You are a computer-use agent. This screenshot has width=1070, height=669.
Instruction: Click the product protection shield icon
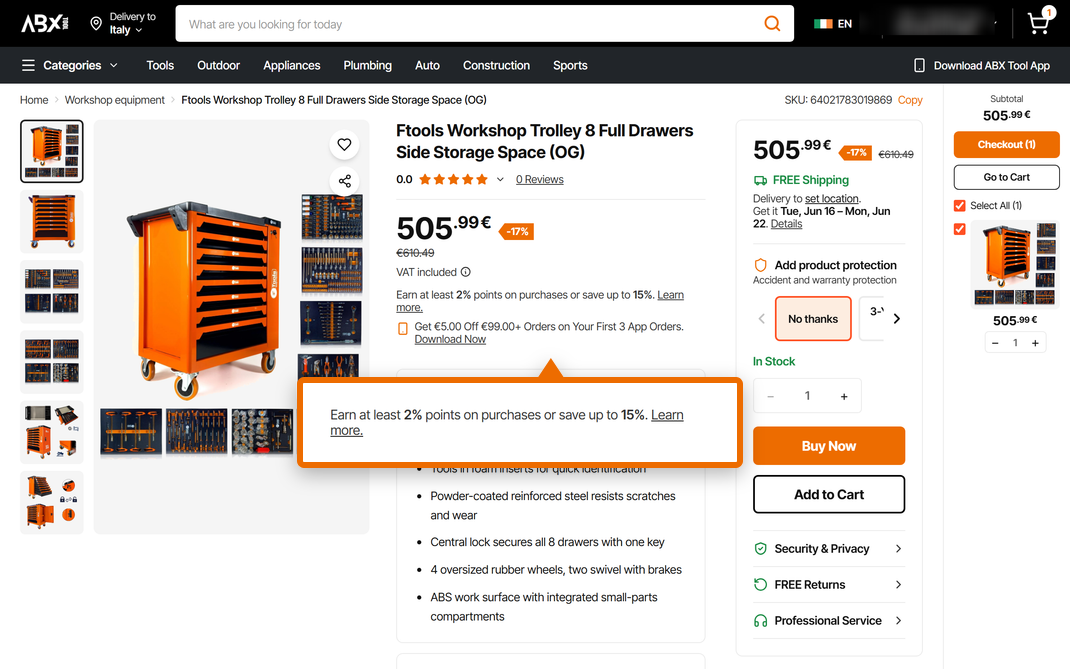coord(760,265)
